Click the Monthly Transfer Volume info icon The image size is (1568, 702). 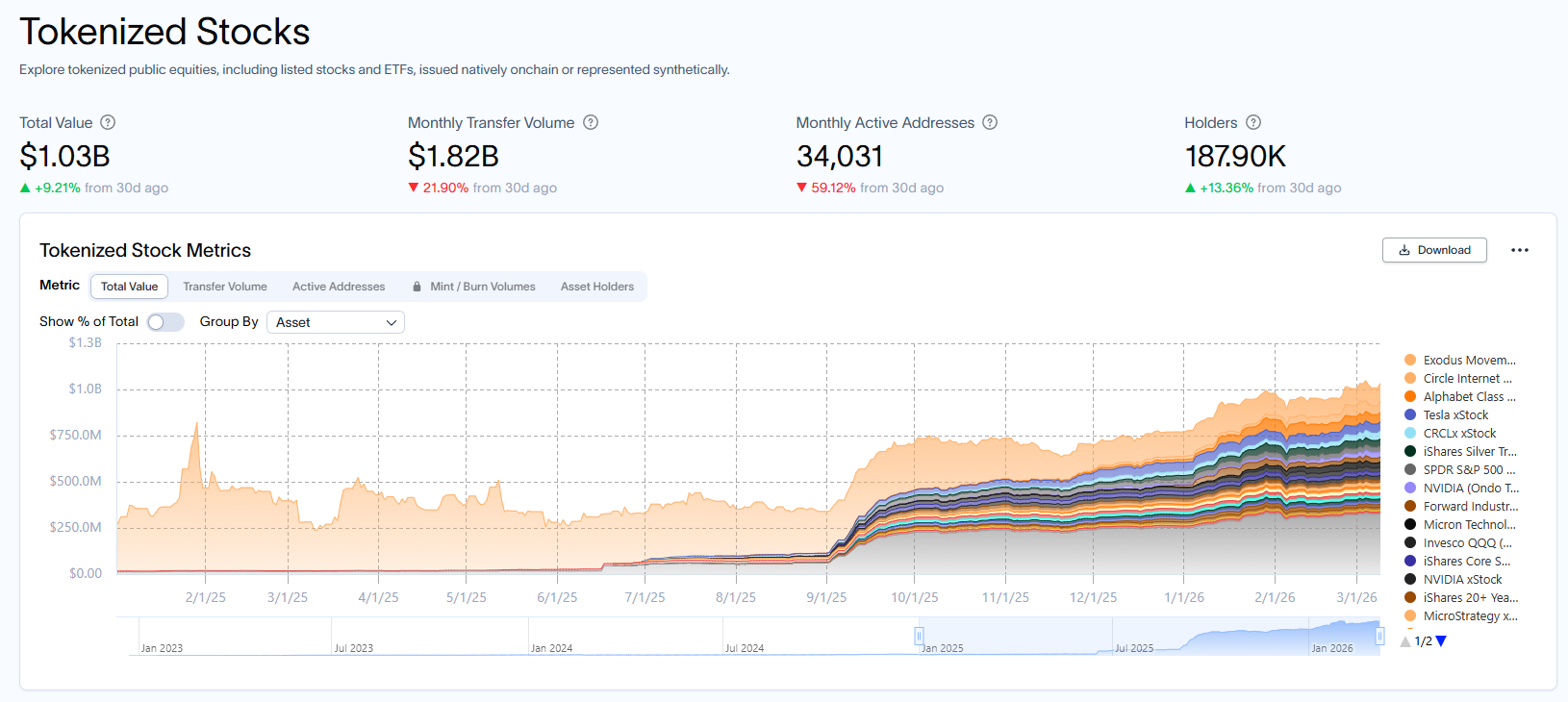[x=591, y=122]
